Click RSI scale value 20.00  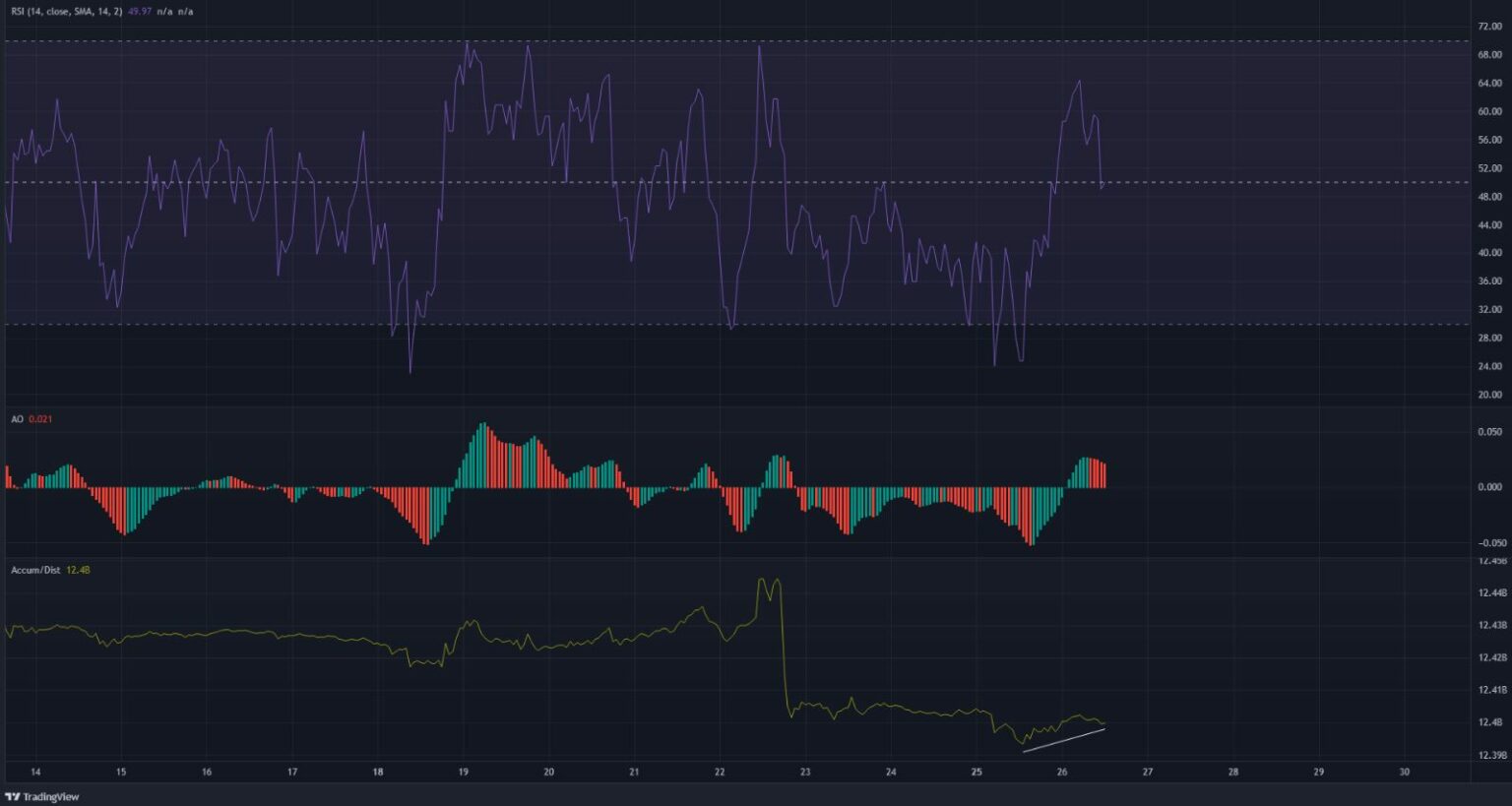(x=1490, y=396)
